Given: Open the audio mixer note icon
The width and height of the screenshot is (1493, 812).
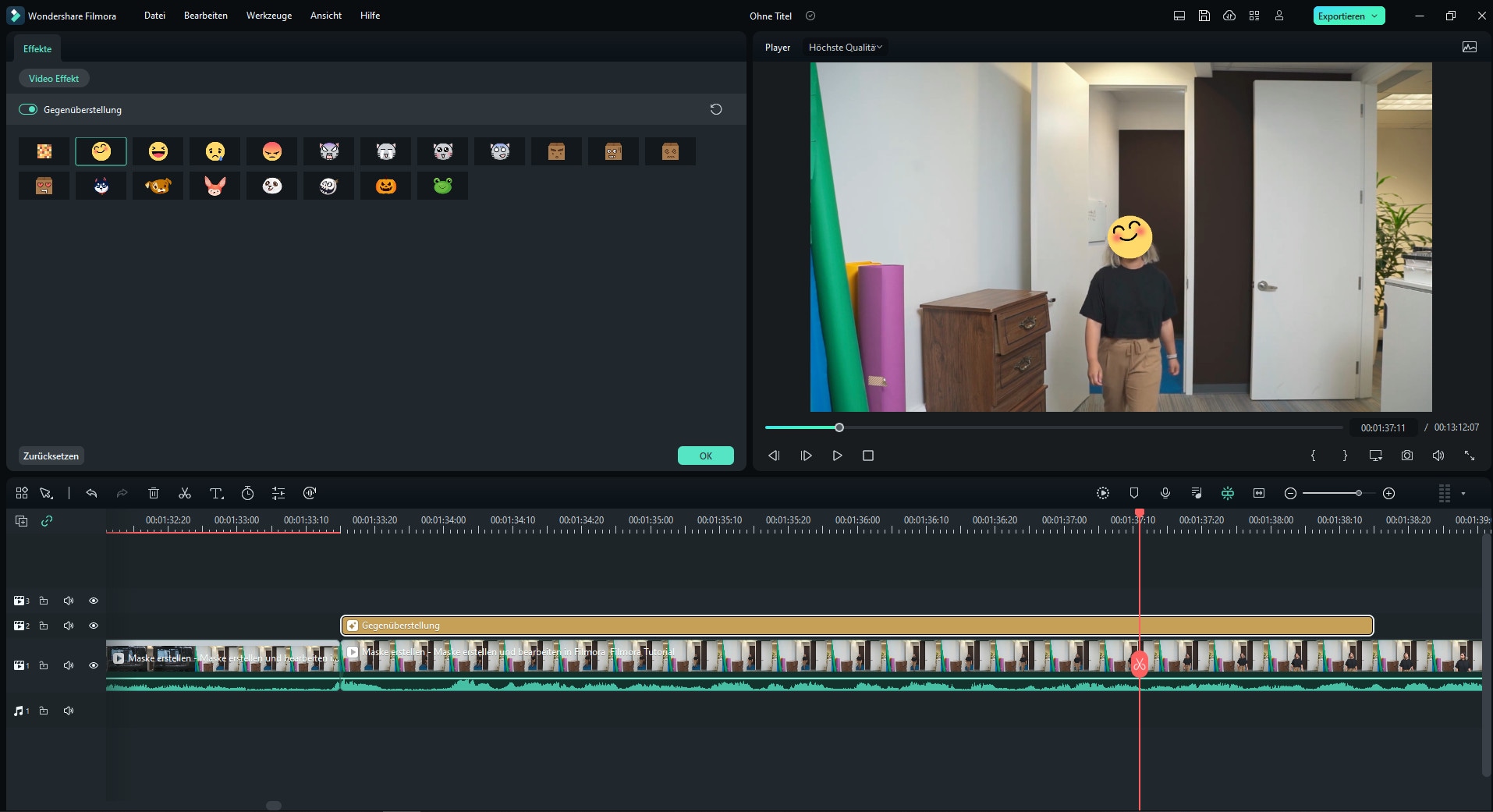Looking at the screenshot, I should (1197, 493).
